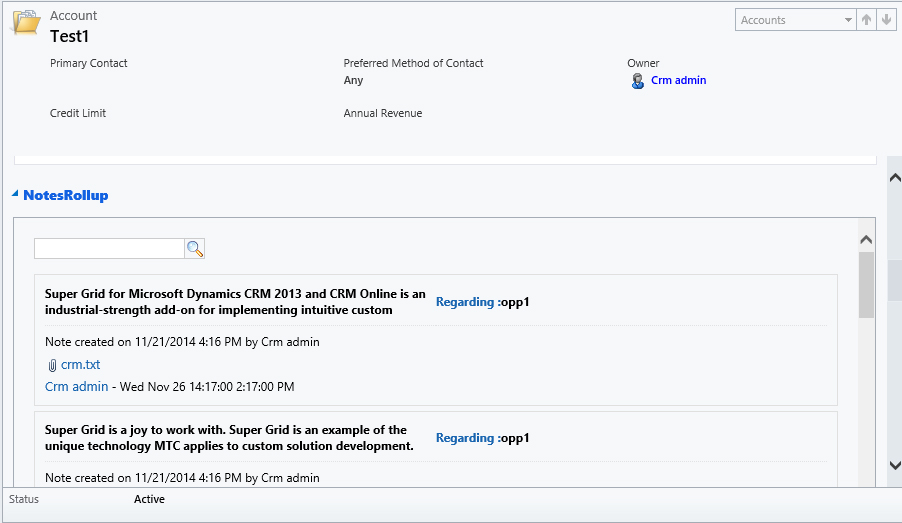Image resolution: width=902 pixels, height=523 pixels.
Task: Click the magnifier search icon in NotesRollup
Action: click(194, 249)
